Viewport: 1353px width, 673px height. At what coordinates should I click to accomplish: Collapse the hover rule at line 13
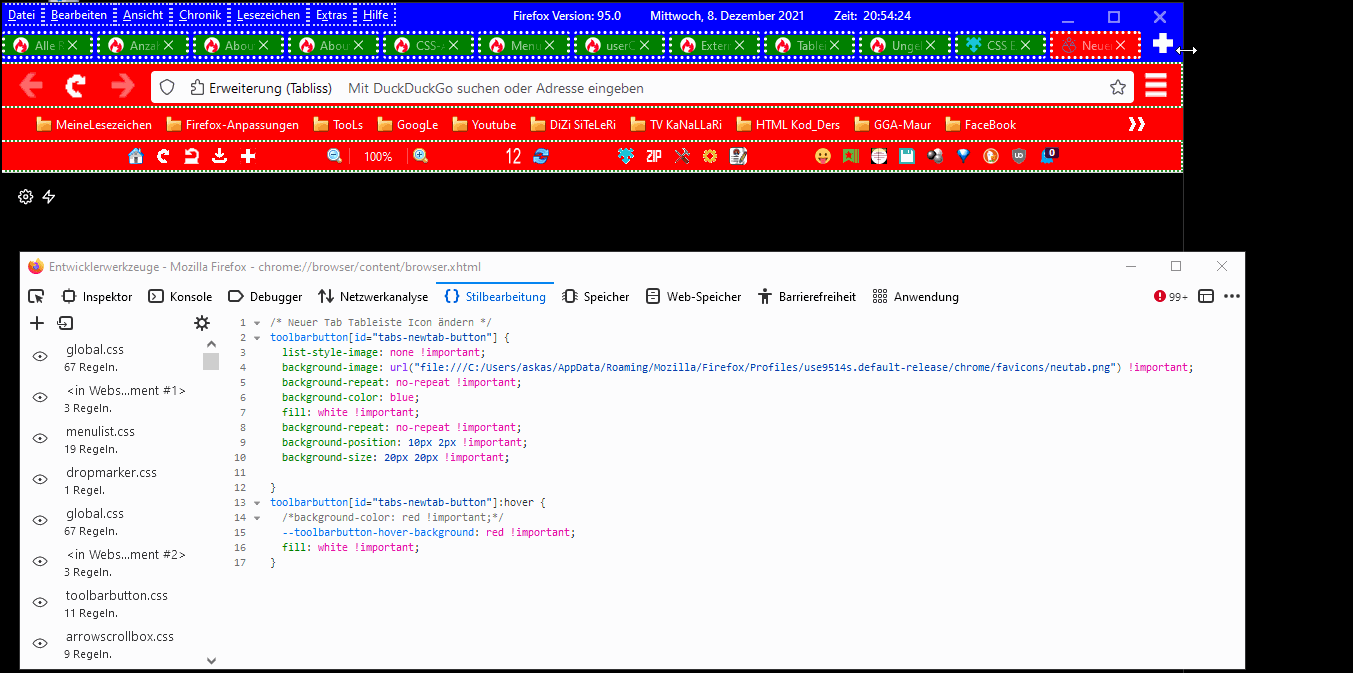tap(257, 503)
